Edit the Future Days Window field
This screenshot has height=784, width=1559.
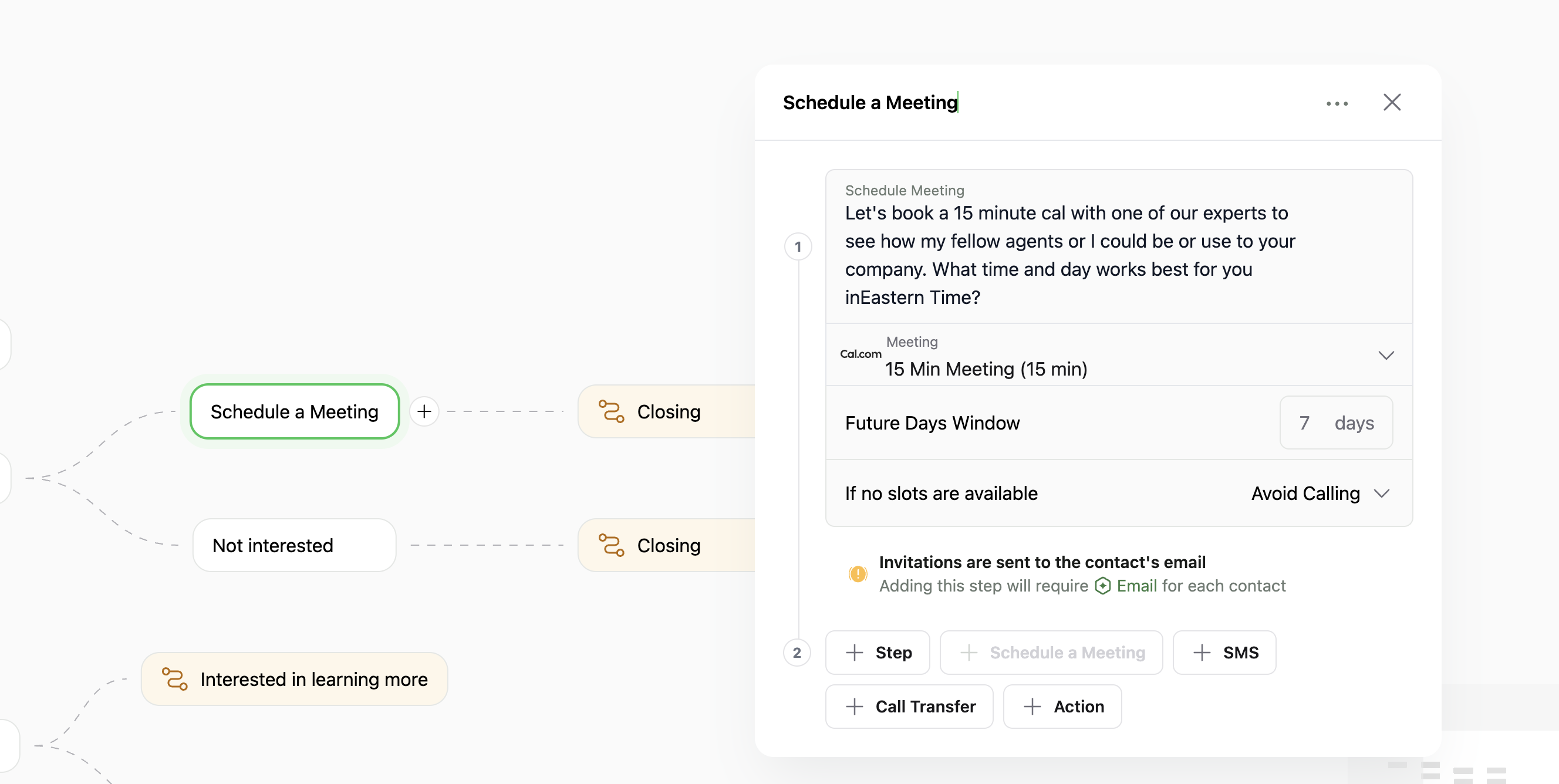tap(1305, 423)
